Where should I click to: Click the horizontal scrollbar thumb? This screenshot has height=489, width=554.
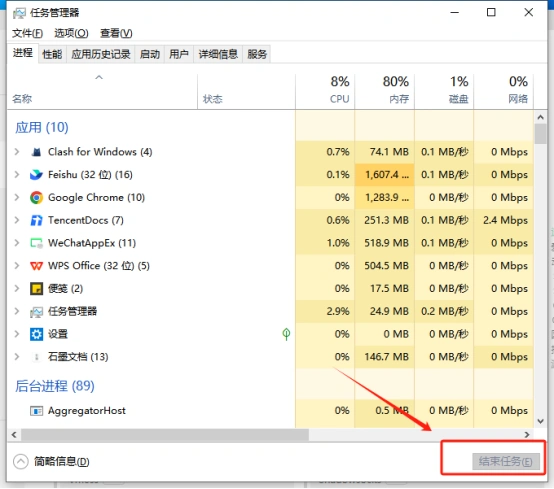[x=165, y=435]
